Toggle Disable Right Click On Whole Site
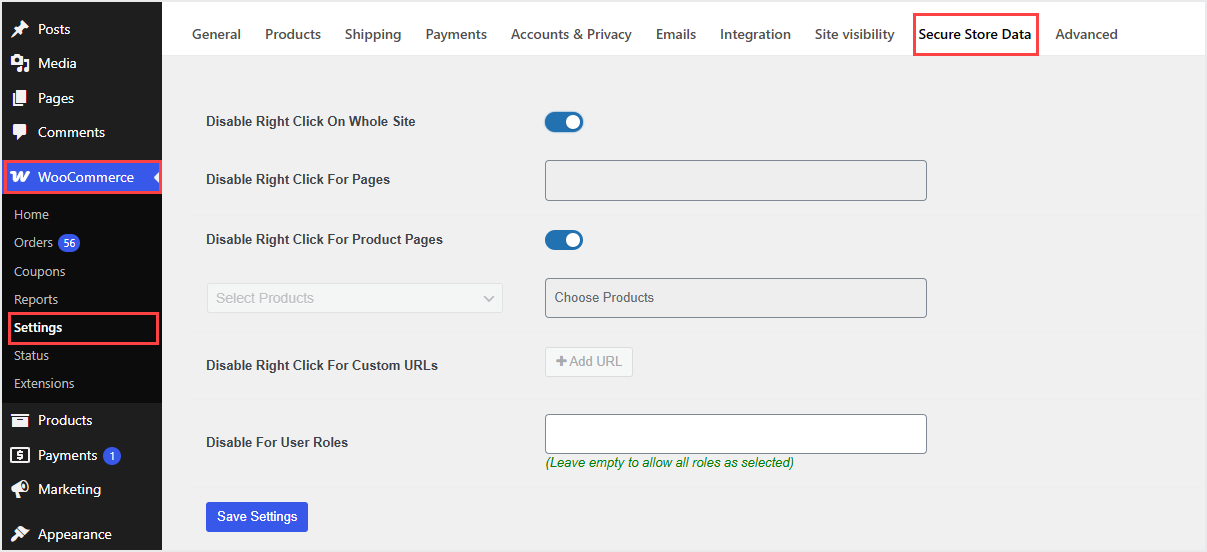The image size is (1207, 552). [564, 122]
